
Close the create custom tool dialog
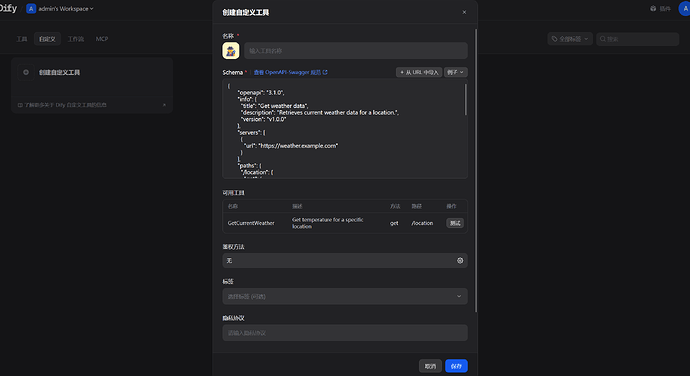464,12
